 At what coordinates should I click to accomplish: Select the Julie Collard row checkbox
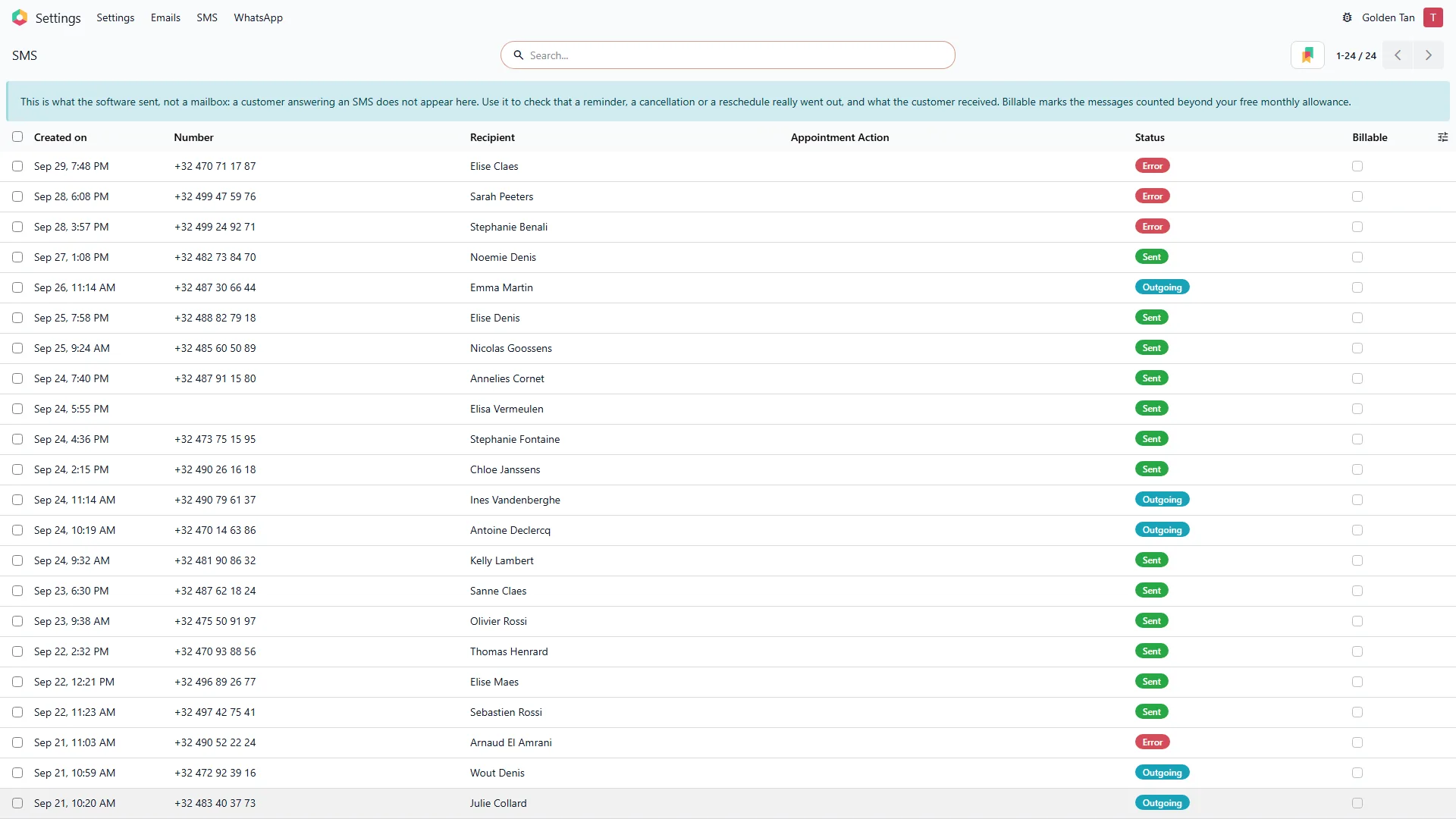(17, 803)
